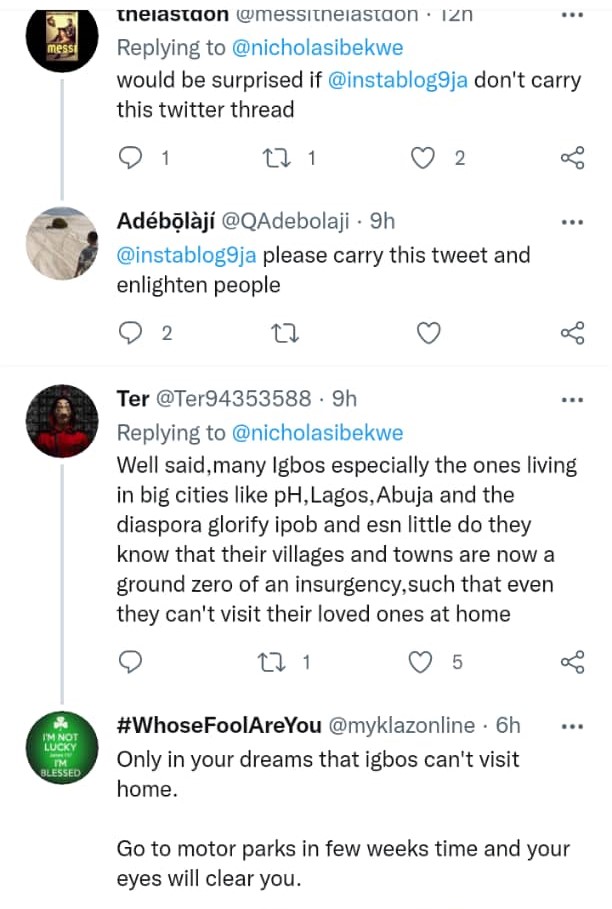
Task: Share thelastdon's tweet
Action: 572,158
